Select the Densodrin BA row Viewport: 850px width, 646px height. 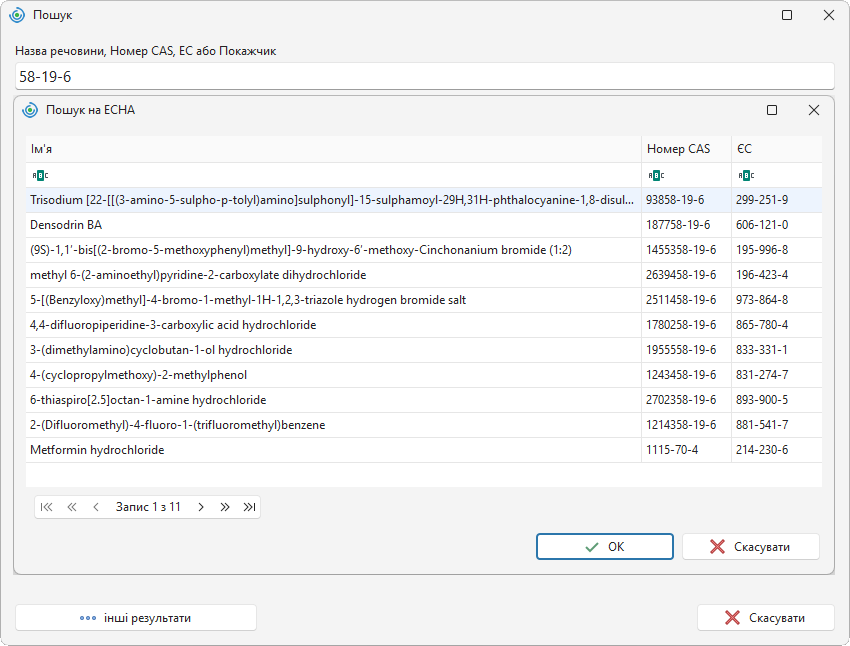pos(424,225)
